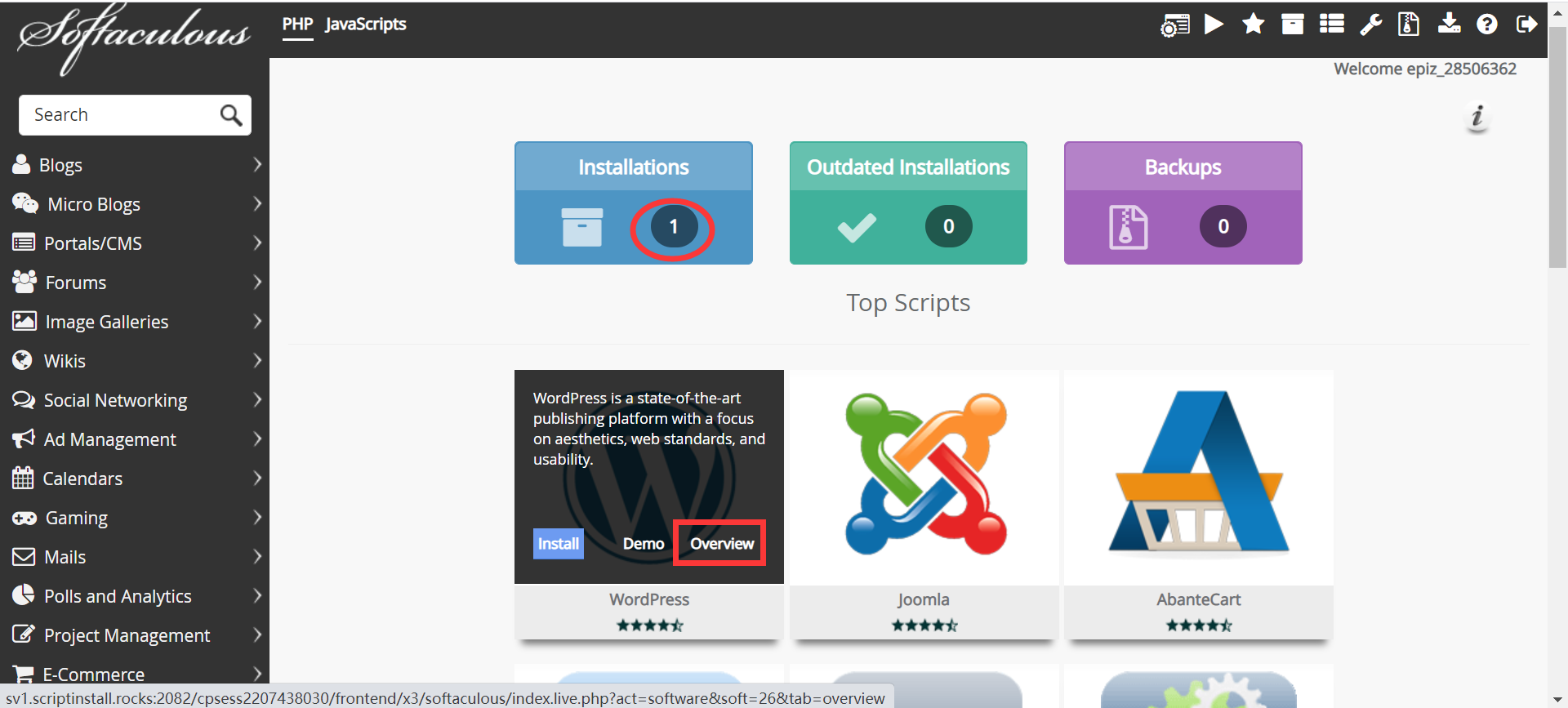Expand the Wikis category chevron
The width and height of the screenshot is (1568, 708).
tap(257, 360)
